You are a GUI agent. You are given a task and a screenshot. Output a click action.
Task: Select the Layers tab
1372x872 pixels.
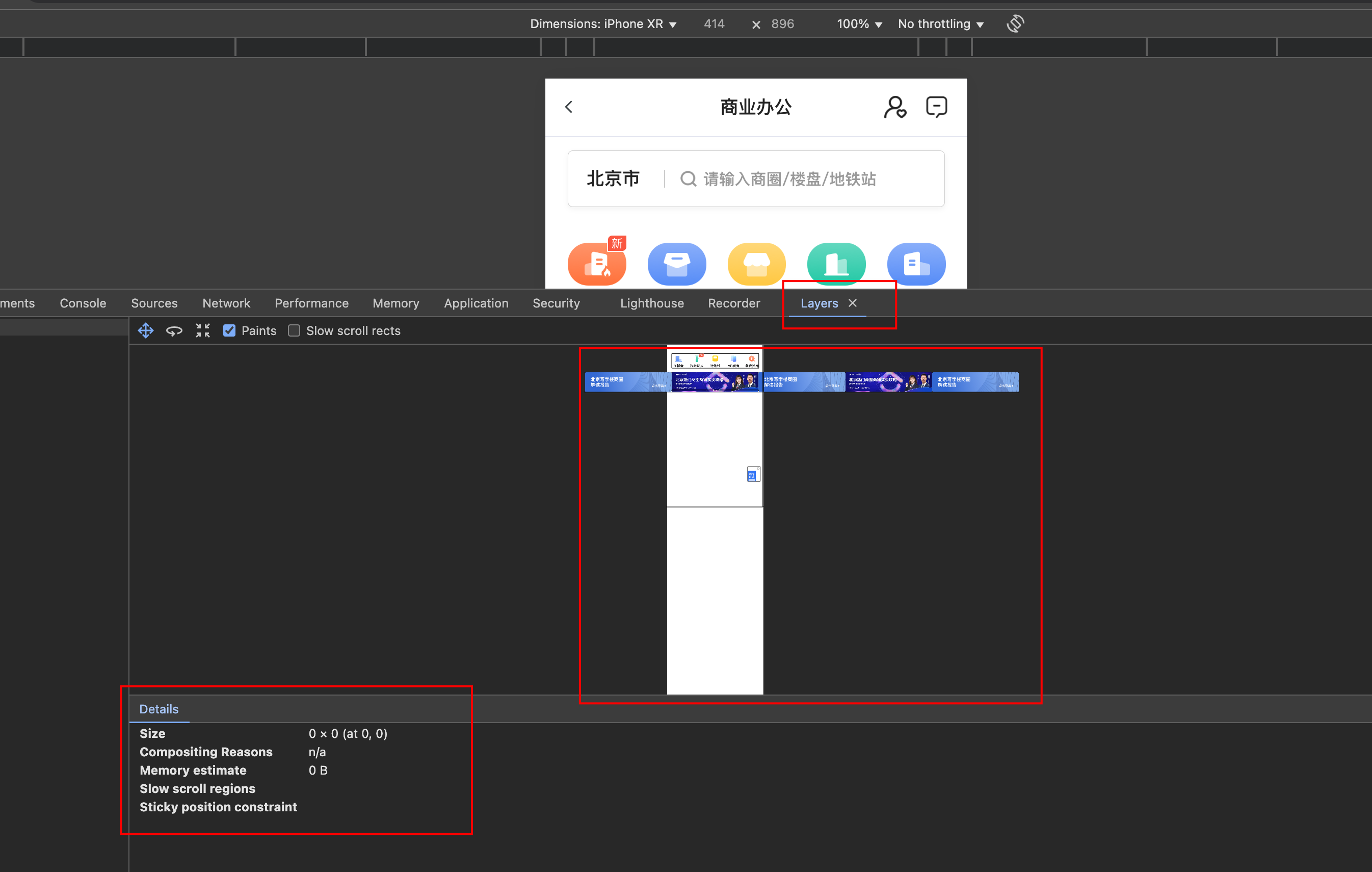click(x=820, y=303)
